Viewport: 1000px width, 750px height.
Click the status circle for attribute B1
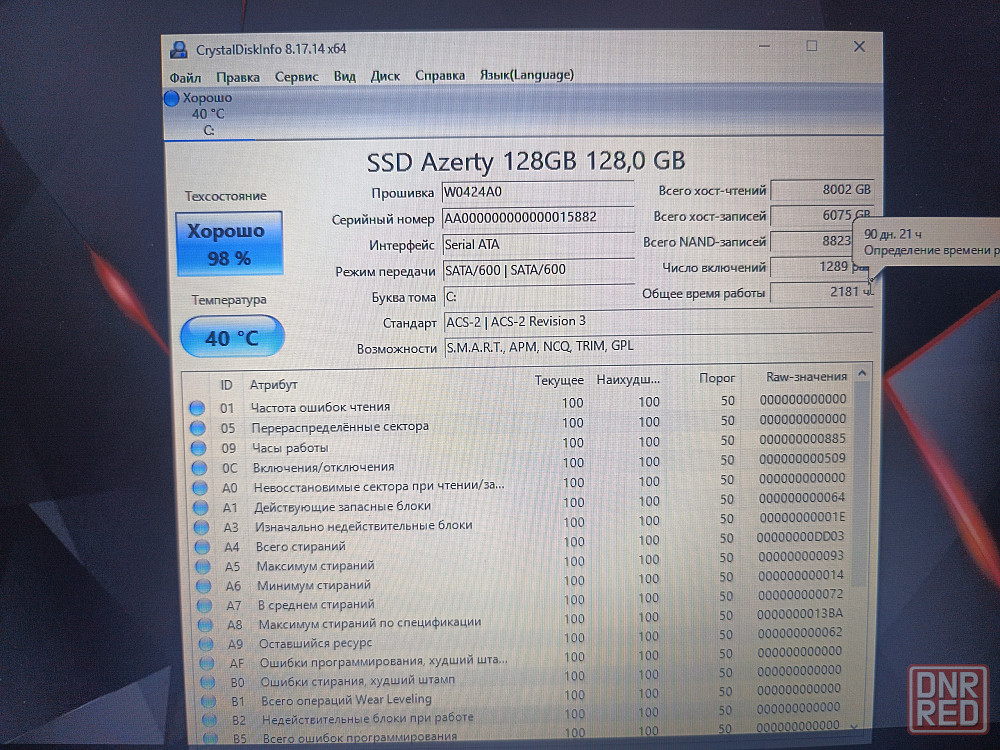click(208, 702)
